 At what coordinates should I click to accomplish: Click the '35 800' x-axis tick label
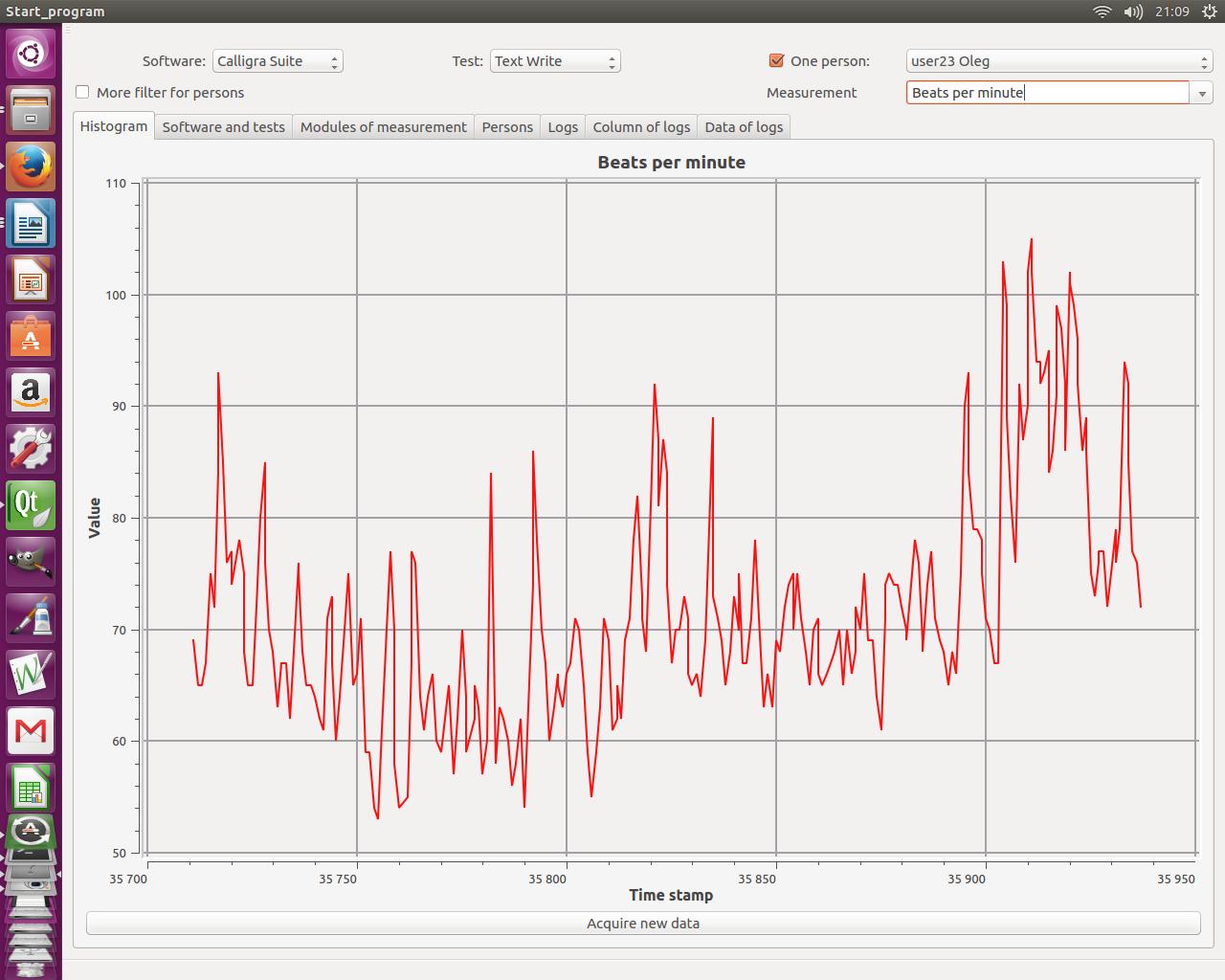[547, 879]
